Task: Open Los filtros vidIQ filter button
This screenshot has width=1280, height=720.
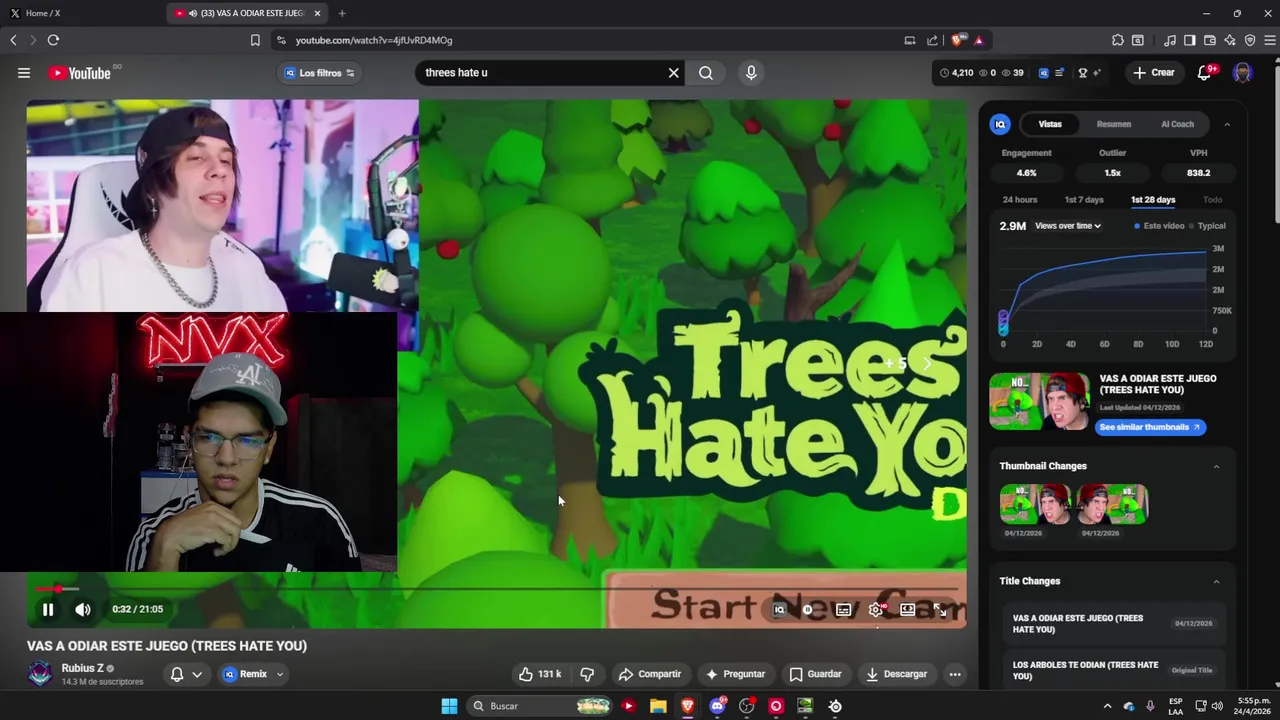Action: point(320,73)
